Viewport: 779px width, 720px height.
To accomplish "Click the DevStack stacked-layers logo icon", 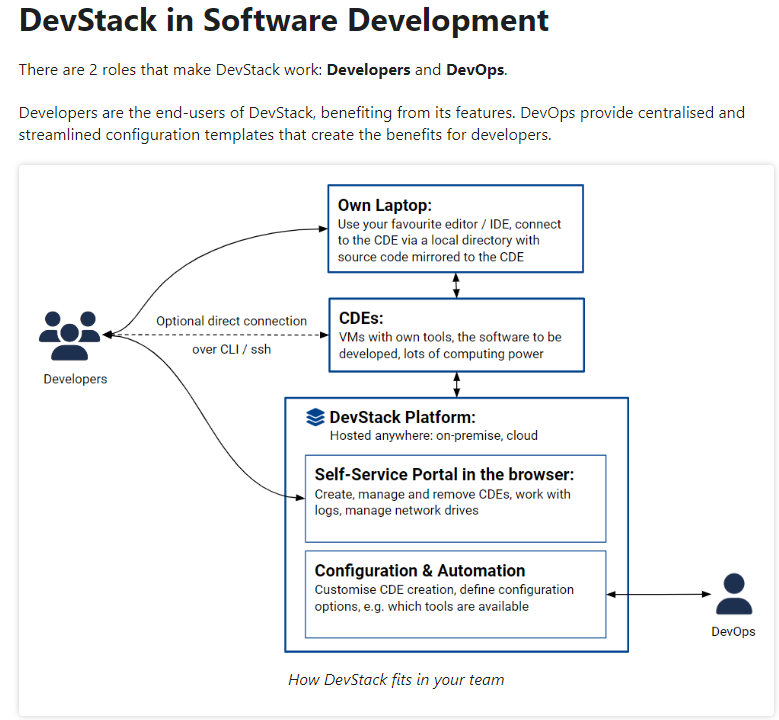I will [315, 417].
